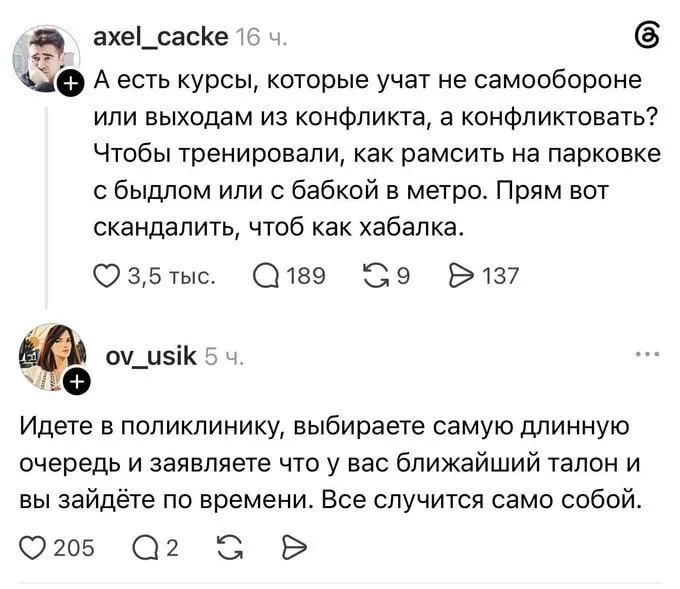Open three-dot menu on ov_usik reply
Image resolution: width=680 pixels, height=589 pixels.
tap(648, 354)
